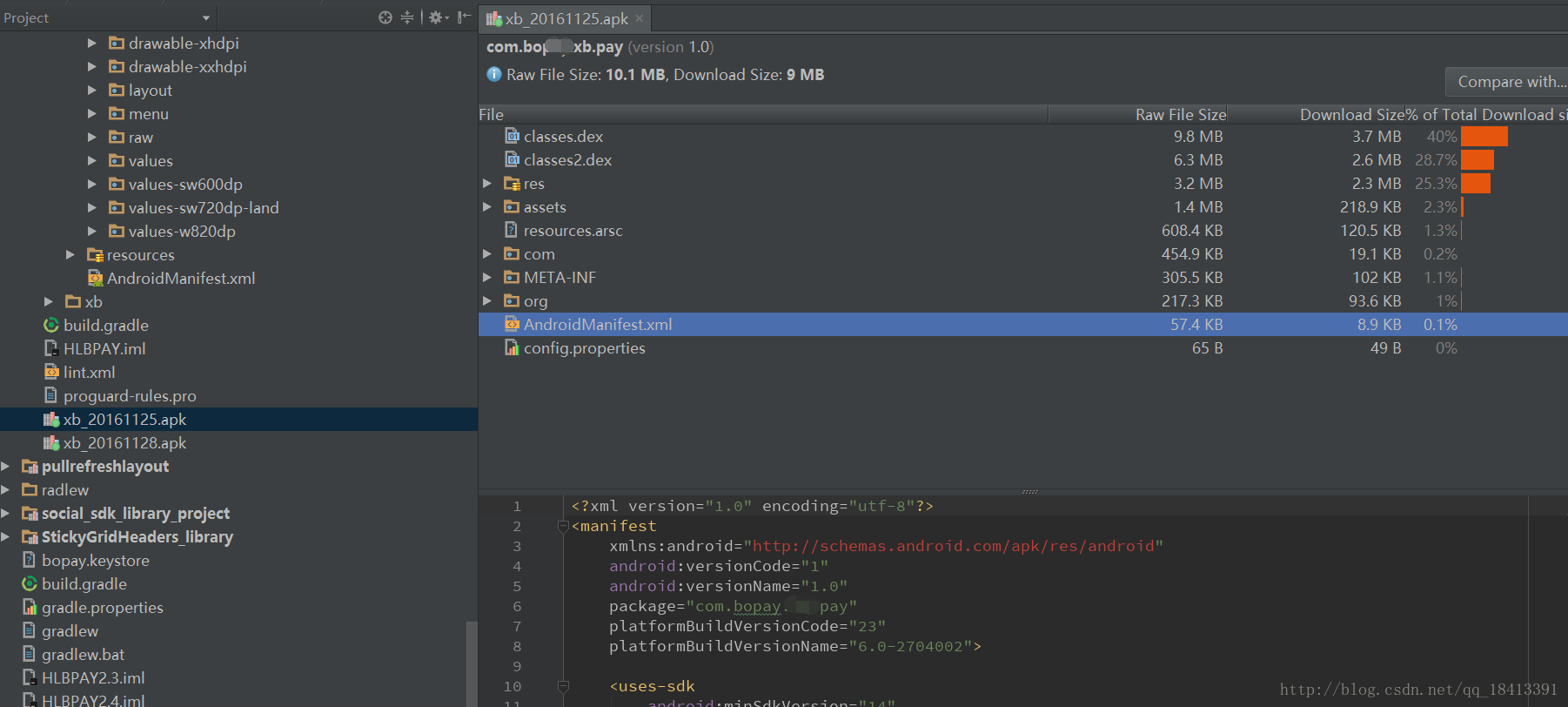
Task: Select the gradlew file icon
Action: point(30,630)
